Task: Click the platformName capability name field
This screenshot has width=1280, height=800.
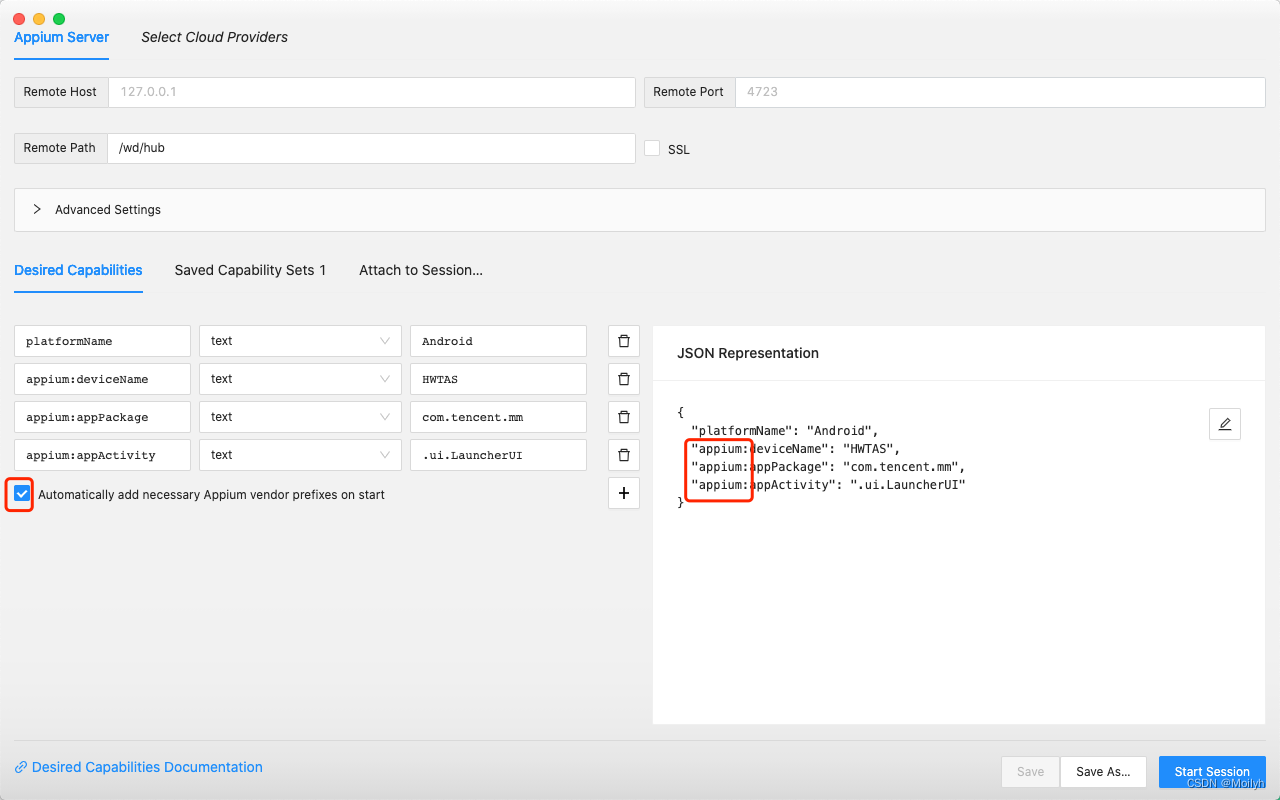Action: tap(102, 341)
